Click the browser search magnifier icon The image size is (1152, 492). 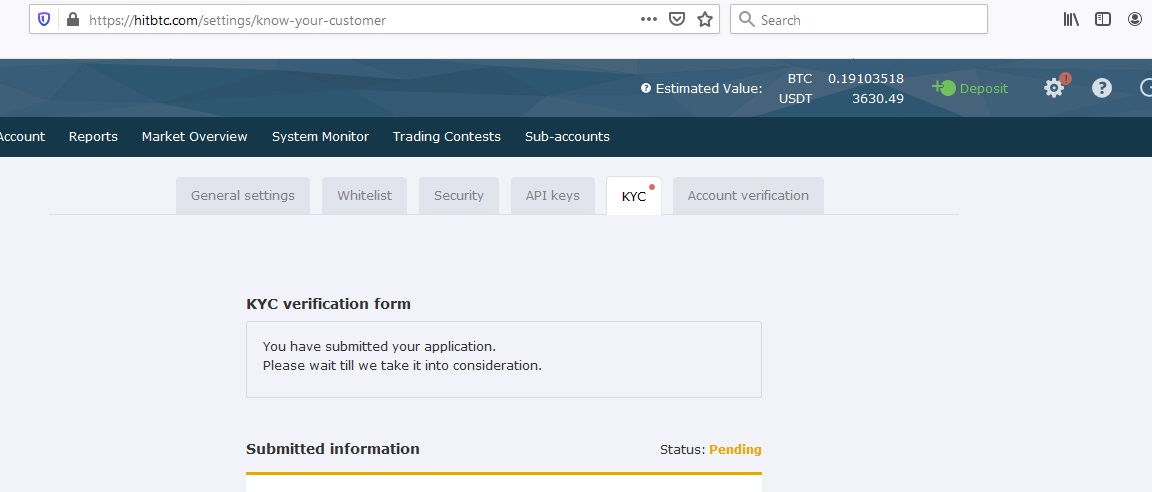pyautogui.click(x=746, y=20)
